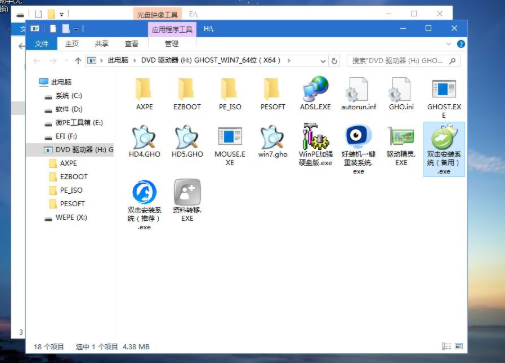Open the Share ribbon tab
The width and height of the screenshot is (505, 363).
(102, 44)
